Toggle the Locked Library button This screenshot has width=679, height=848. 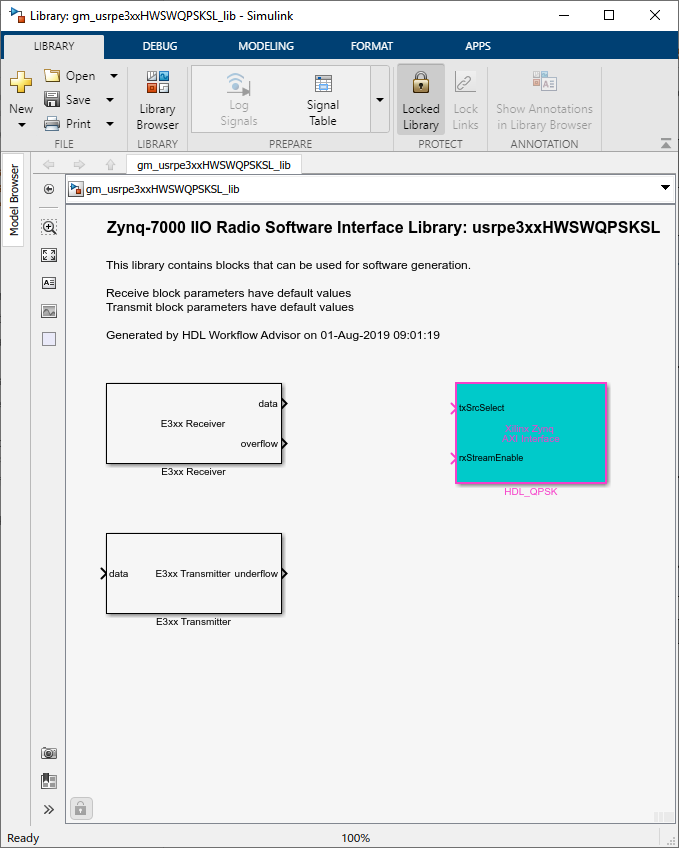(421, 100)
